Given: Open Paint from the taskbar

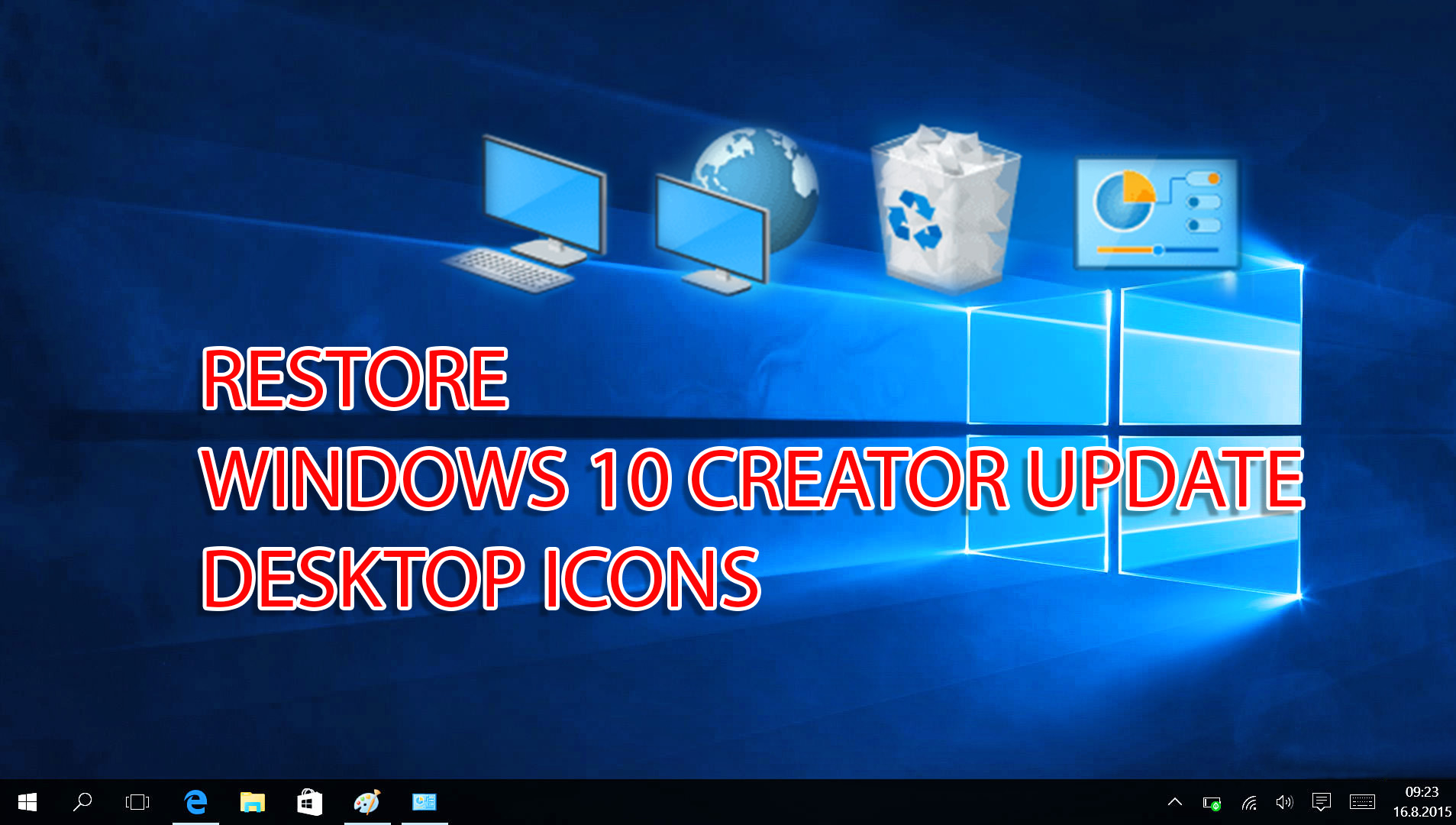Looking at the screenshot, I should coord(366,803).
